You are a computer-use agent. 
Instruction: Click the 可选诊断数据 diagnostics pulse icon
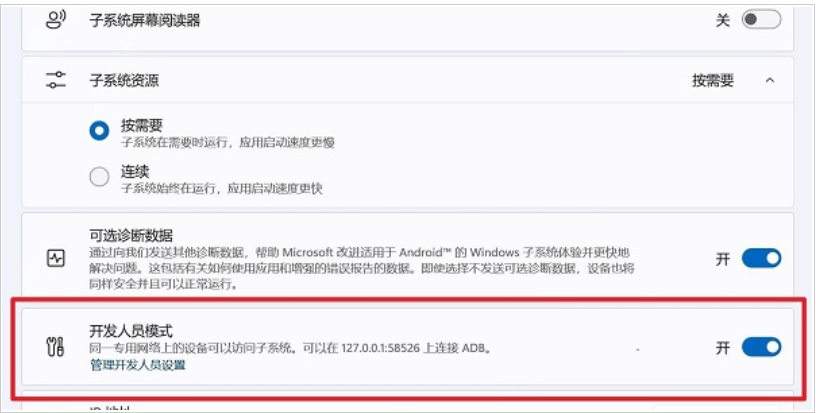[56, 258]
